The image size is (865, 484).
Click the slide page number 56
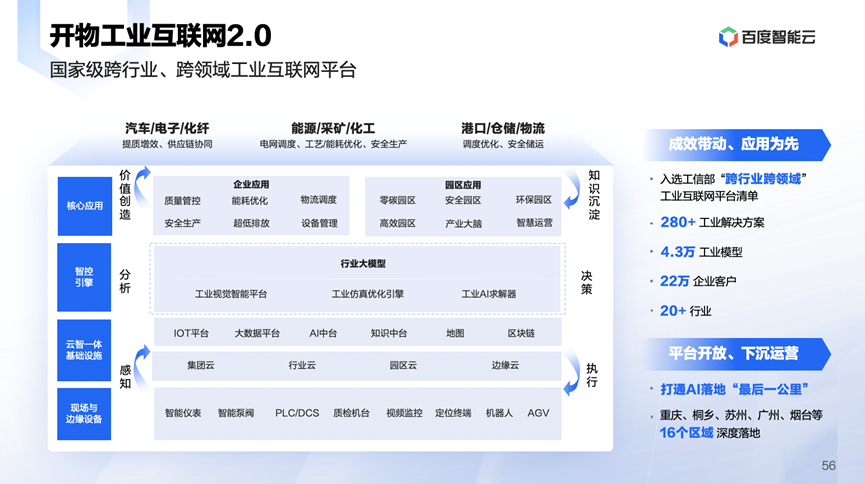coord(828,466)
